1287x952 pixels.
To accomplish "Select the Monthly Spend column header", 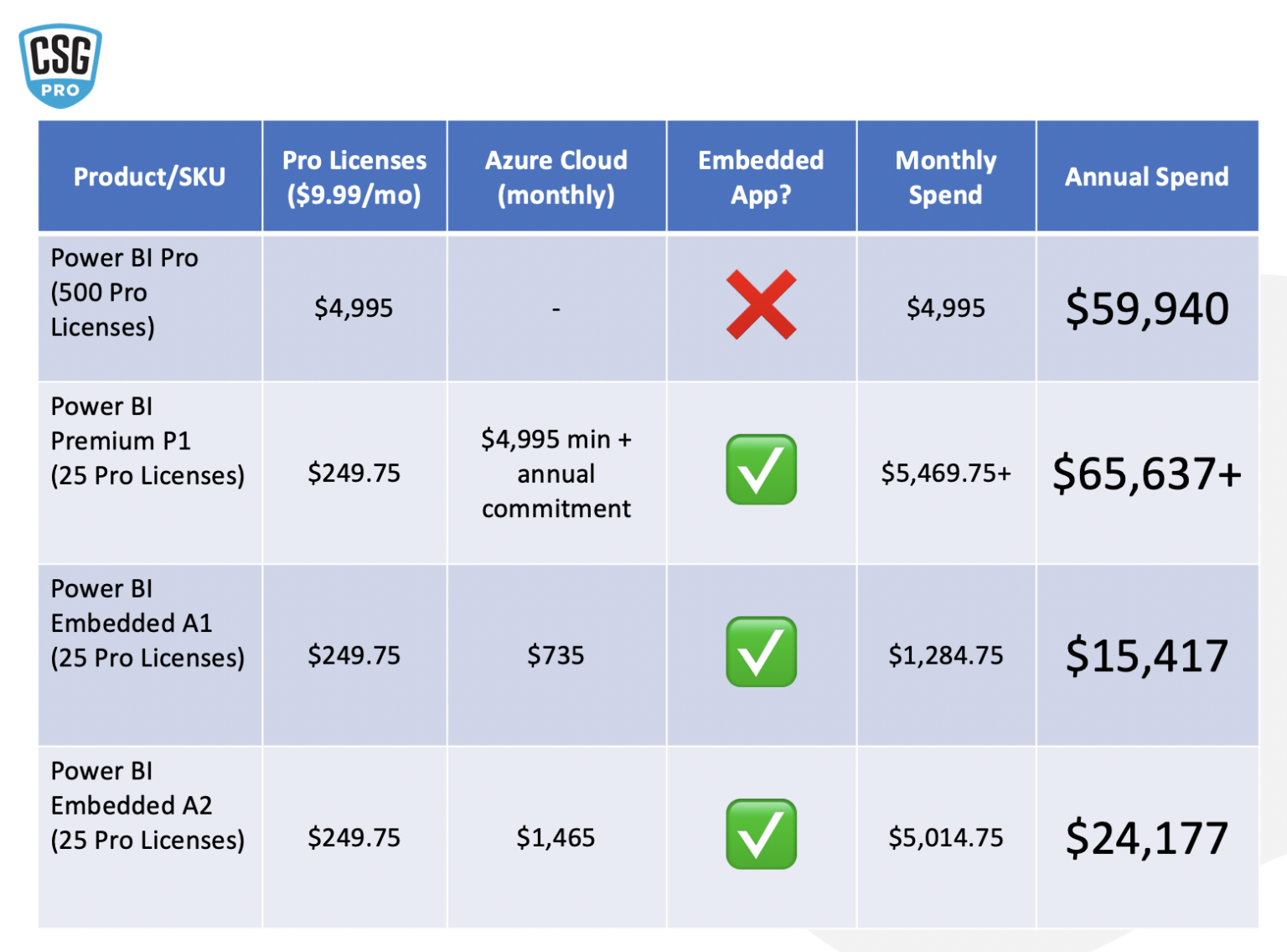I will coord(946,177).
